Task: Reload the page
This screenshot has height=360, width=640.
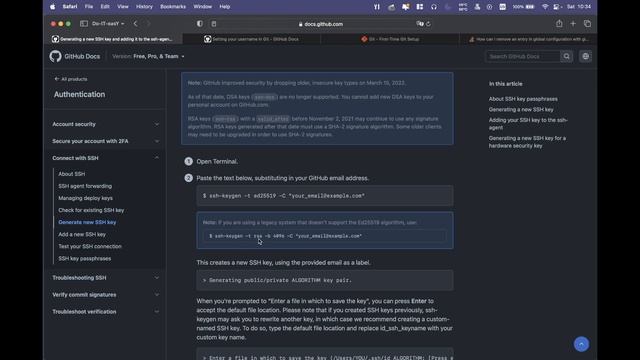Action: click(x=428, y=24)
